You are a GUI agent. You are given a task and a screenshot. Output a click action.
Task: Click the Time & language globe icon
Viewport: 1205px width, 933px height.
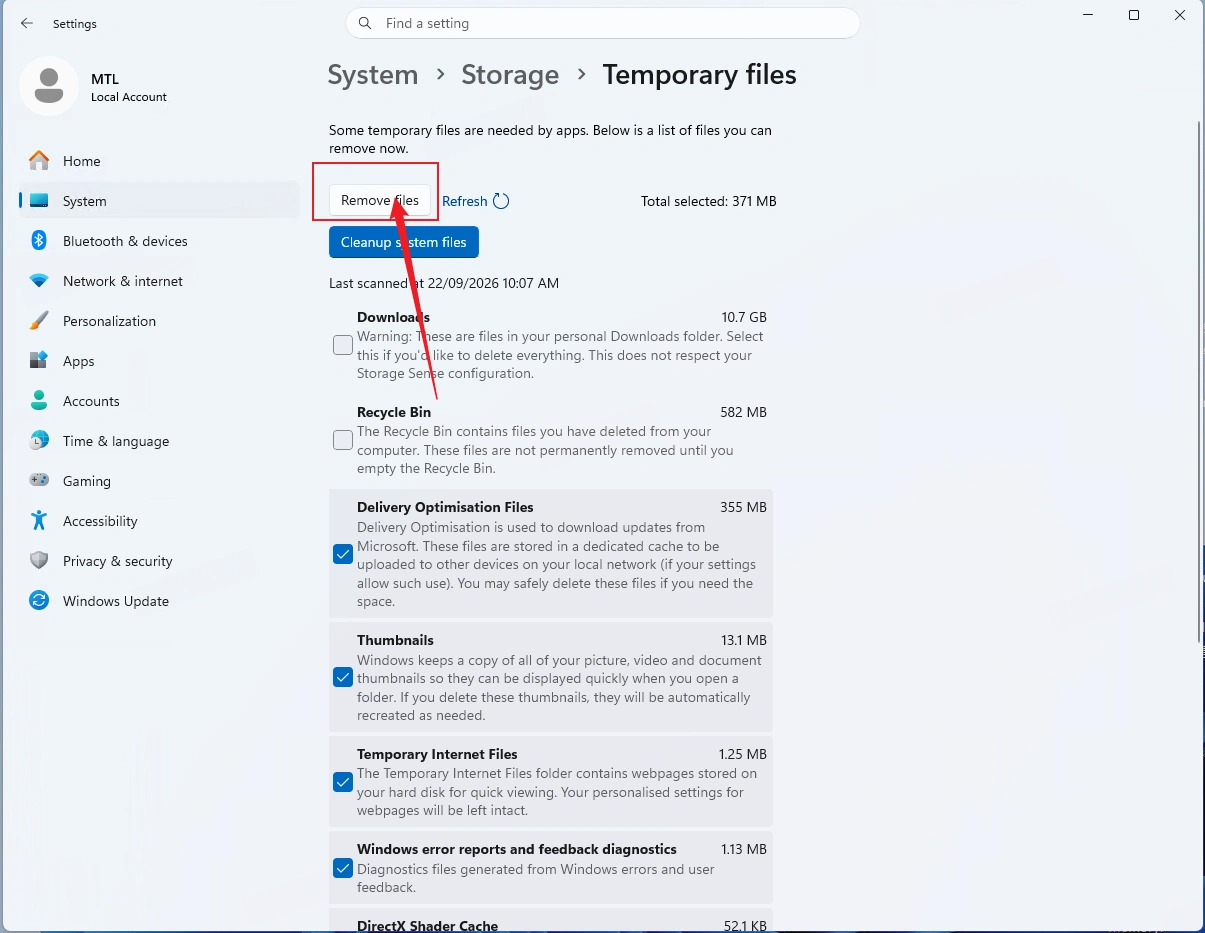coord(39,441)
